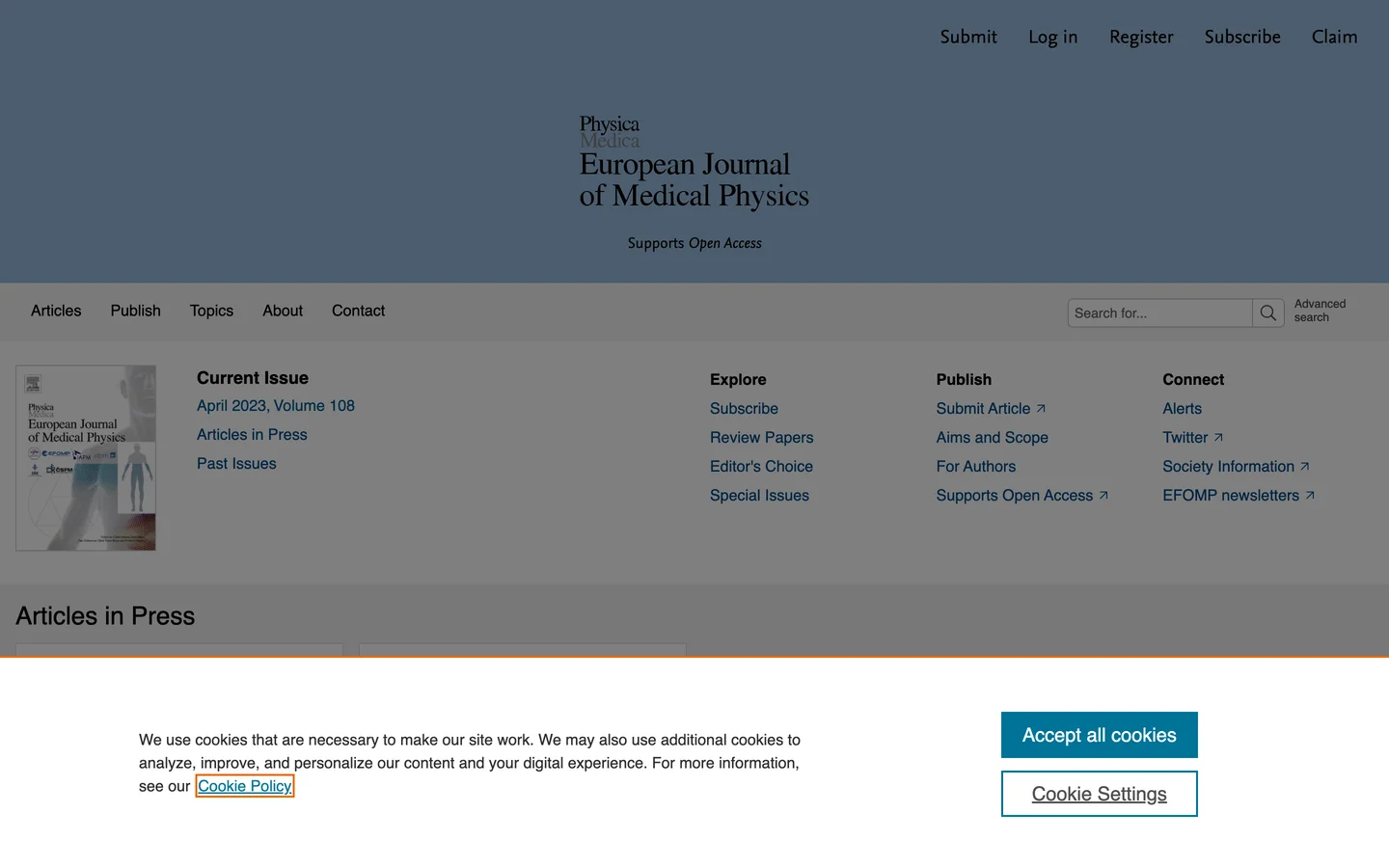This screenshot has width=1389, height=868.
Task: Open Editor's Choice link
Action: pyautogui.click(x=761, y=467)
